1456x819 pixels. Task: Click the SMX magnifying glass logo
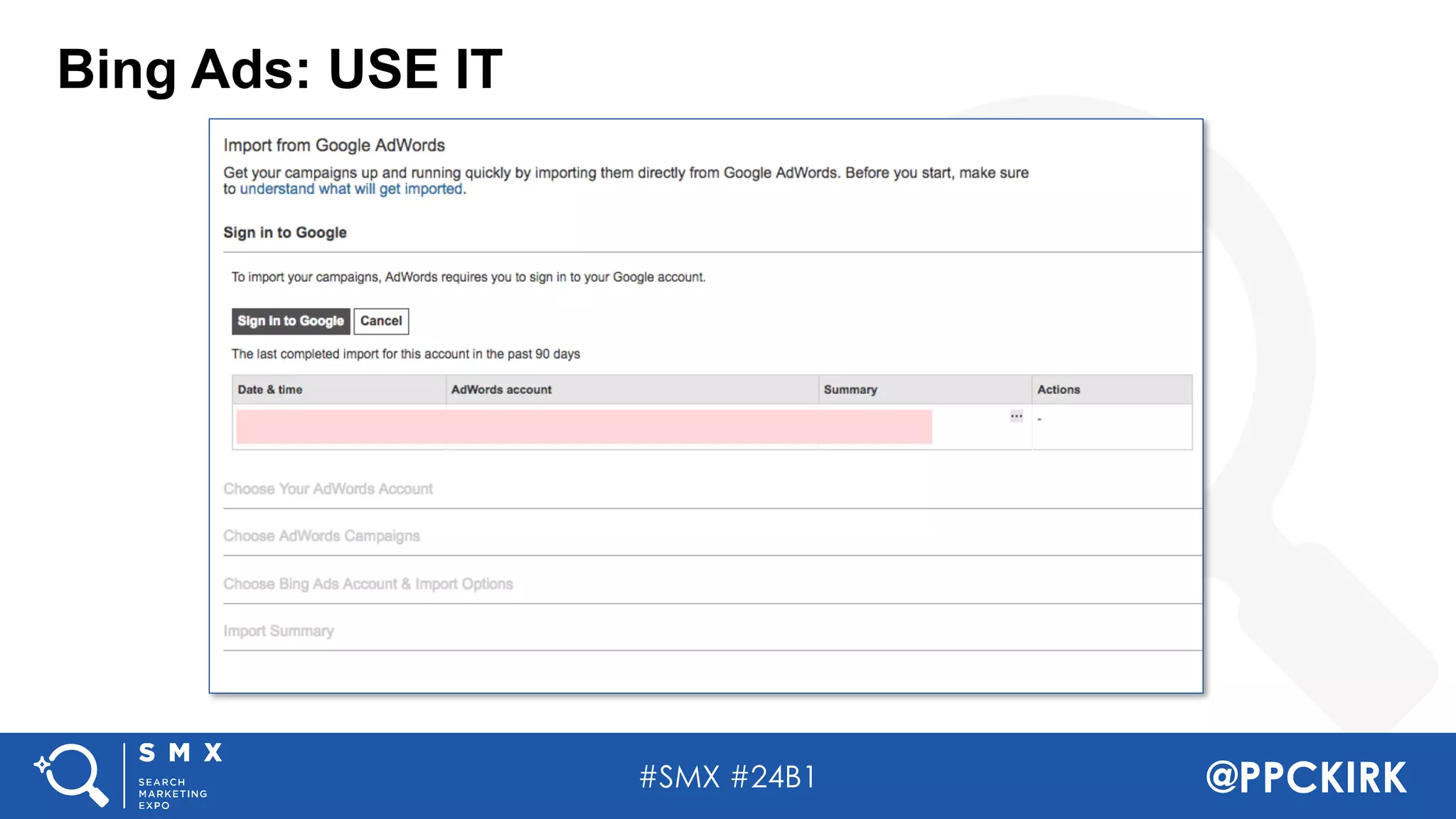(x=71, y=776)
